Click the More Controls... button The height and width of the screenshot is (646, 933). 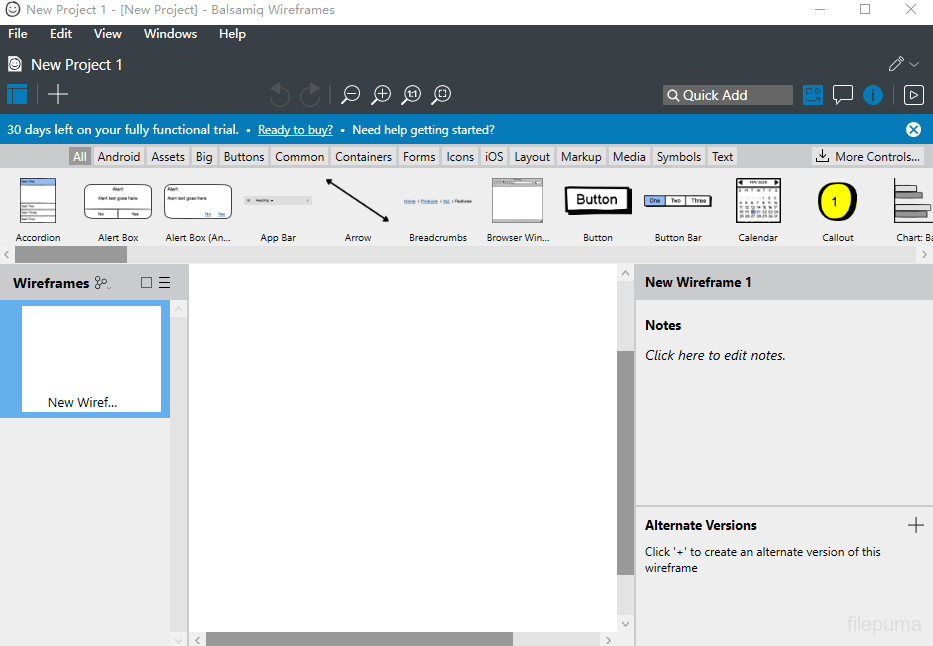pyautogui.click(x=868, y=156)
